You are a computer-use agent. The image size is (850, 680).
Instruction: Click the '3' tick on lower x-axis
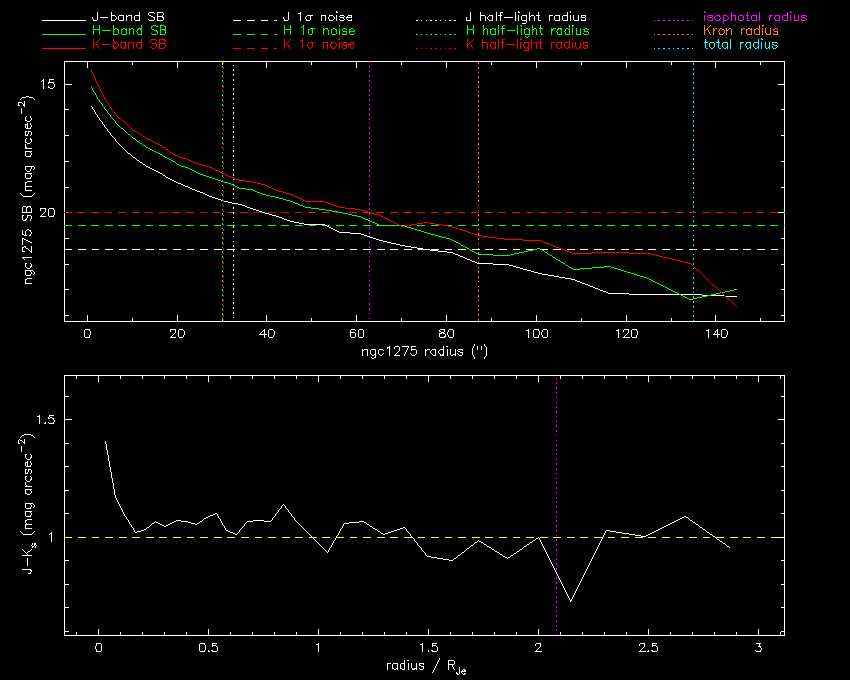(x=758, y=647)
